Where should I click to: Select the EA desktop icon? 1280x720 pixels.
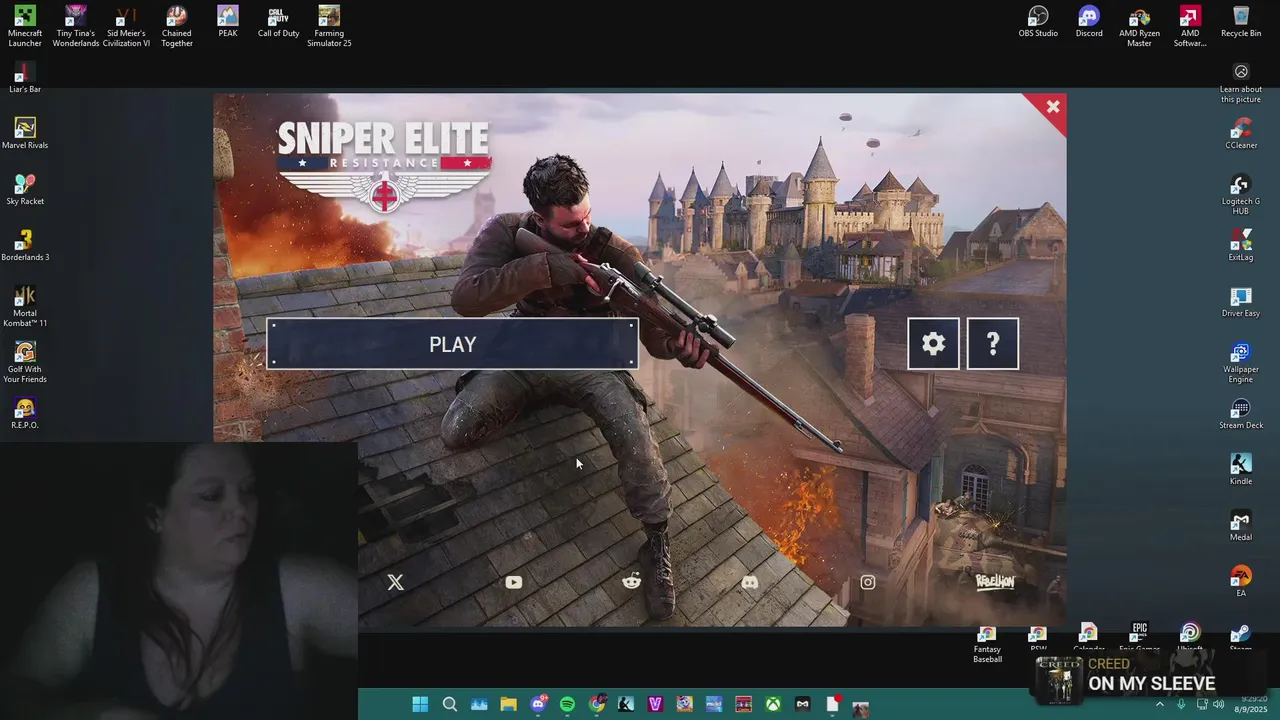[1241, 582]
